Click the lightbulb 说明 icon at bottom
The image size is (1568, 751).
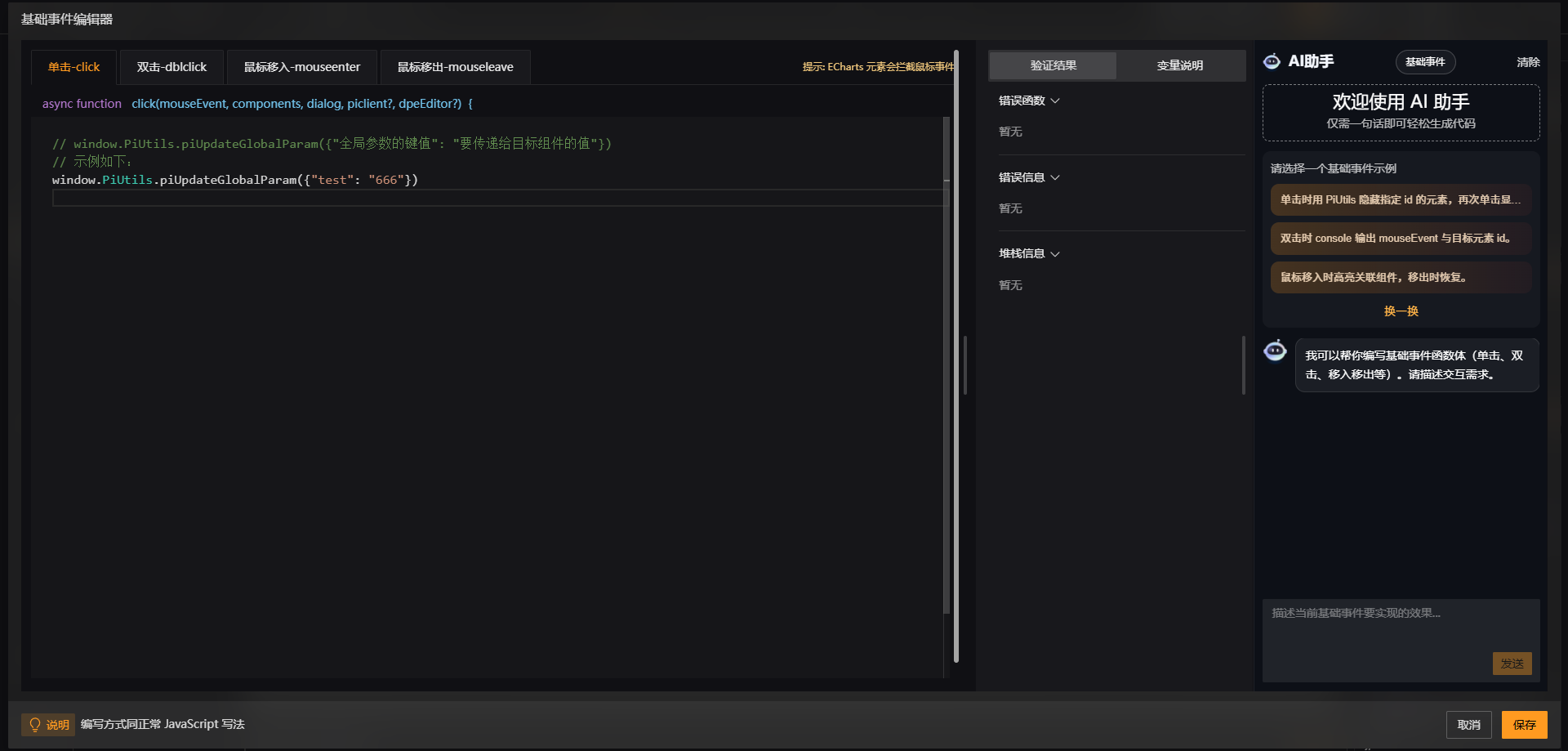(35, 724)
